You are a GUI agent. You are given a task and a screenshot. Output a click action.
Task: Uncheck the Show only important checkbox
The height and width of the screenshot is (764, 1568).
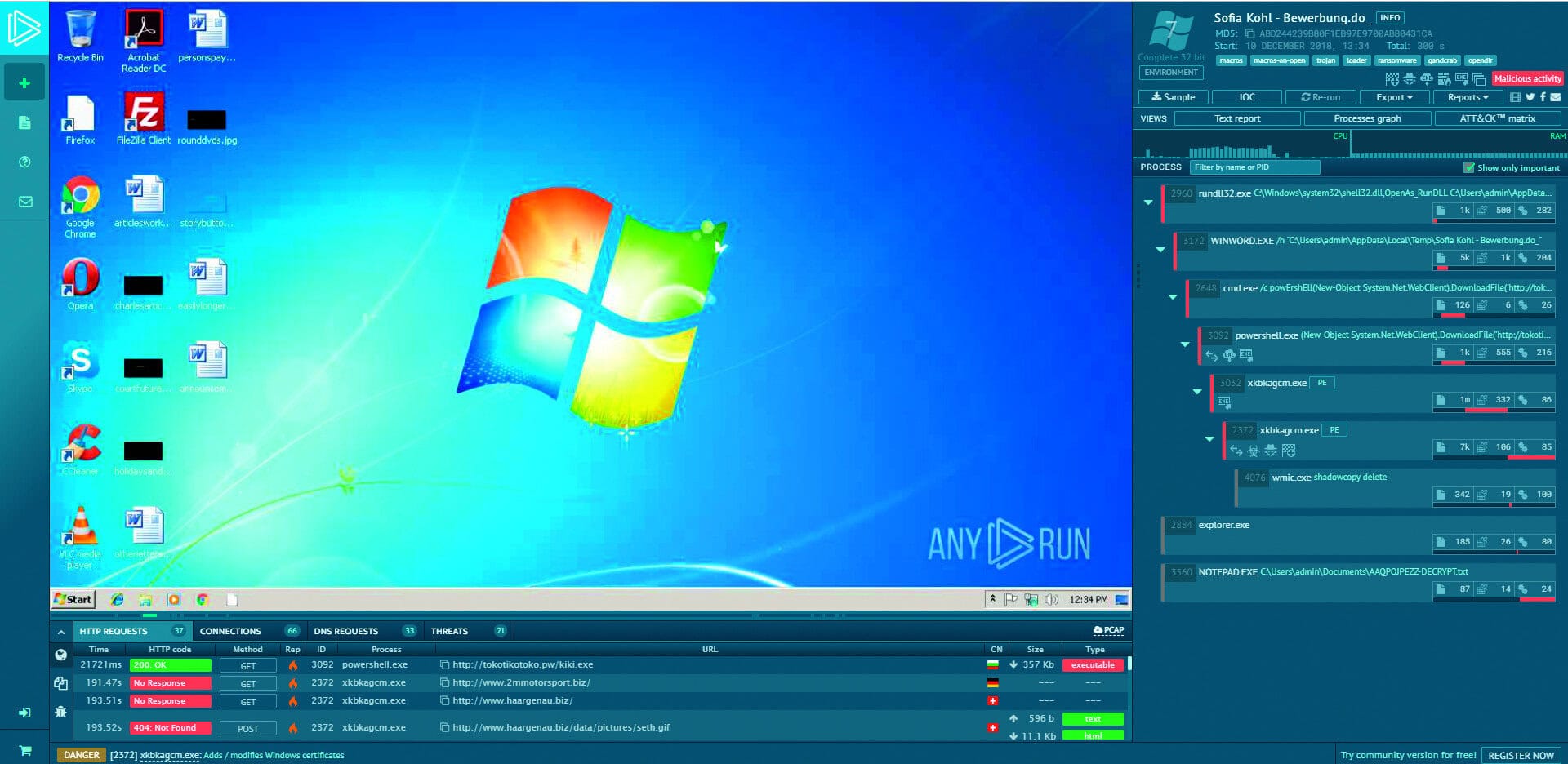[1468, 167]
